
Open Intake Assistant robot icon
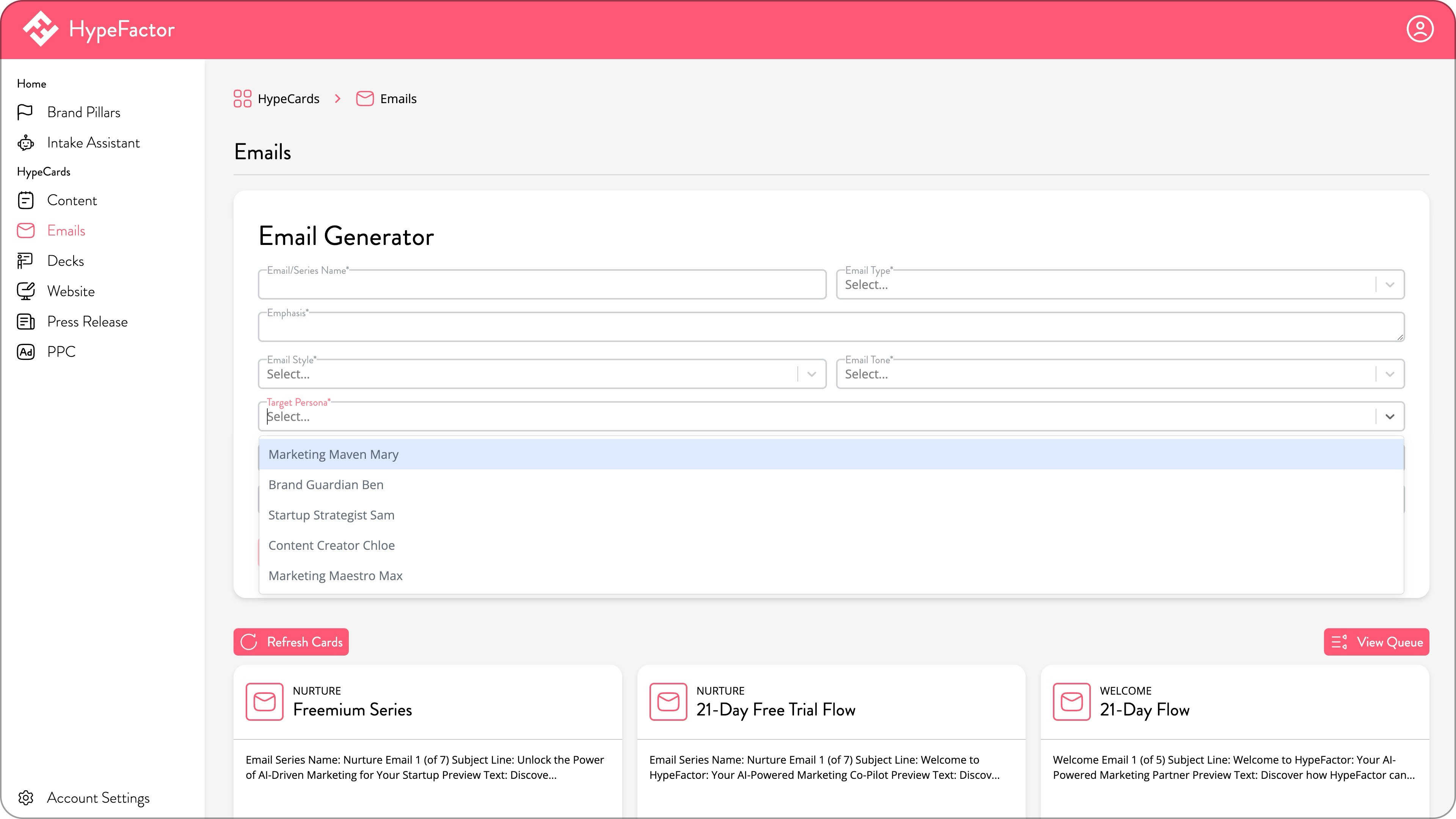[x=25, y=143]
